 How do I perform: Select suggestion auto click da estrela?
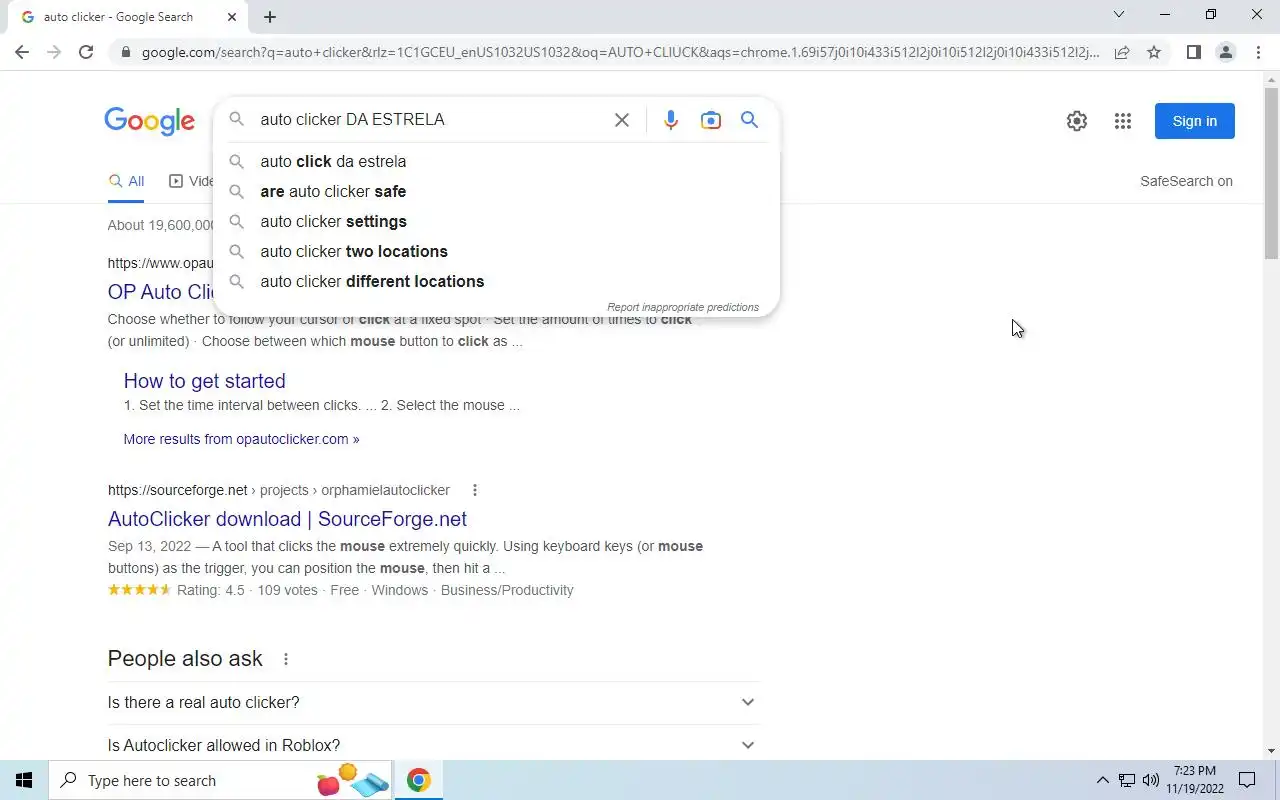click(496, 161)
